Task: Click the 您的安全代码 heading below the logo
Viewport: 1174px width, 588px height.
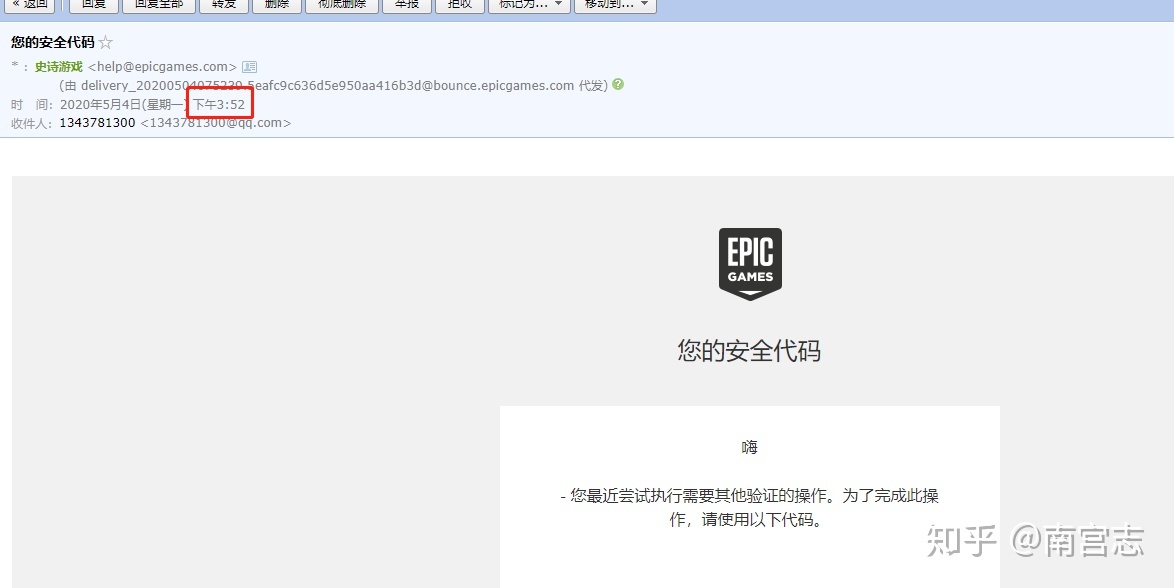Action: (x=749, y=351)
